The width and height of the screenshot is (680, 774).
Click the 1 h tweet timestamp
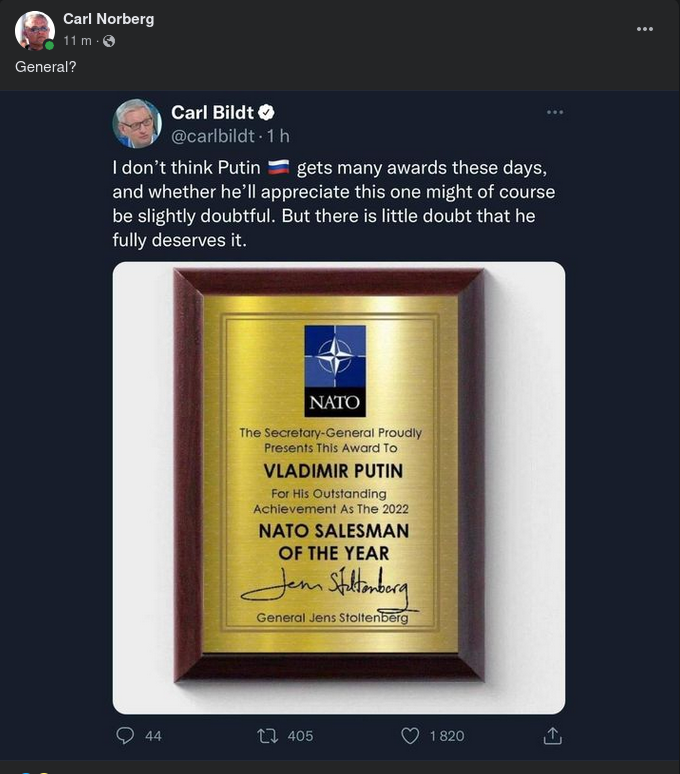(278, 136)
